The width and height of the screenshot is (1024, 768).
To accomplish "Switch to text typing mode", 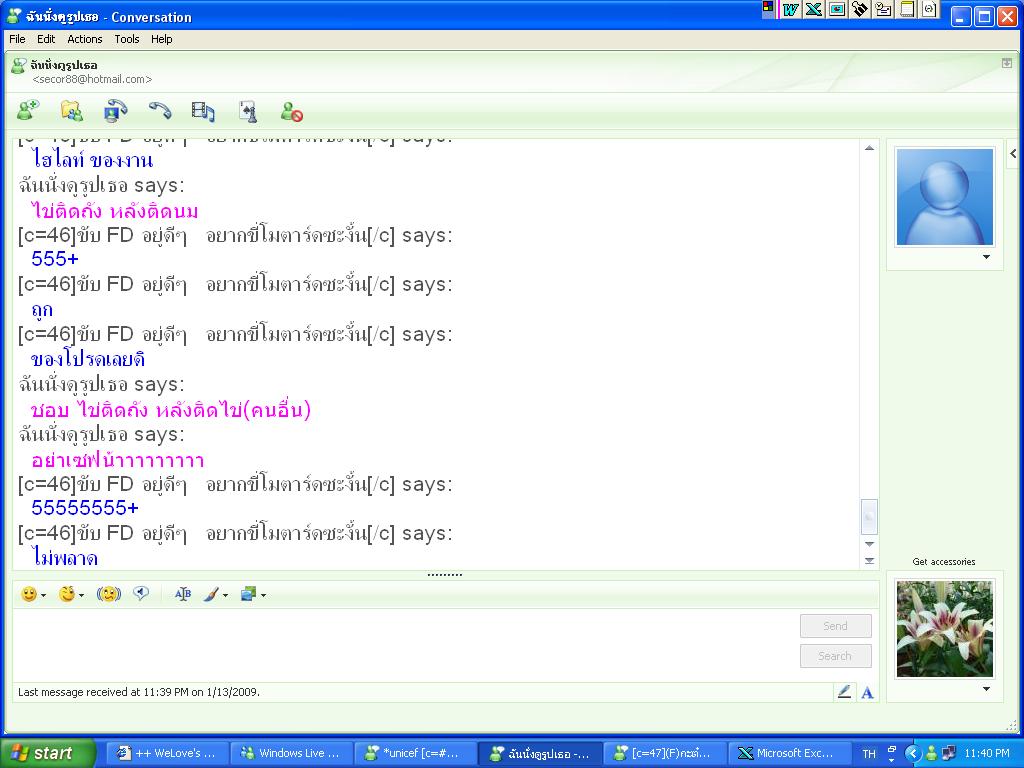I will click(867, 692).
